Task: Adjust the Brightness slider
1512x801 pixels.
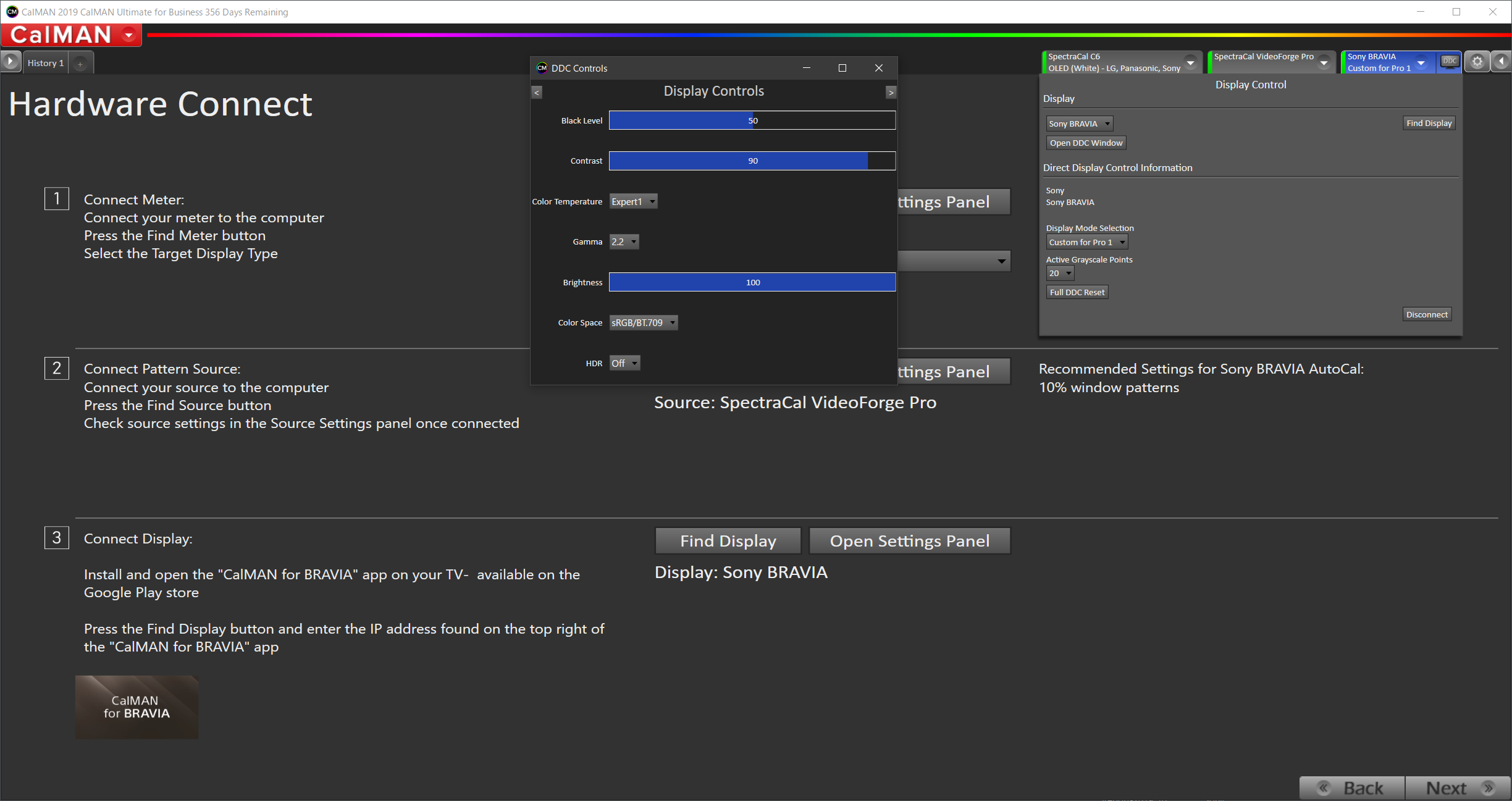Action: 752,282
